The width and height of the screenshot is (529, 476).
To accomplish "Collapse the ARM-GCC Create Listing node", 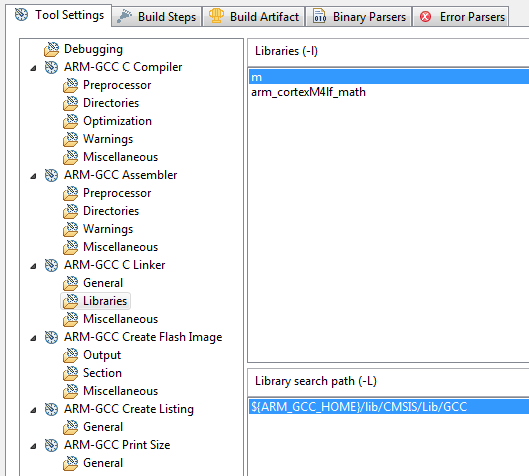I will [x=33, y=410].
